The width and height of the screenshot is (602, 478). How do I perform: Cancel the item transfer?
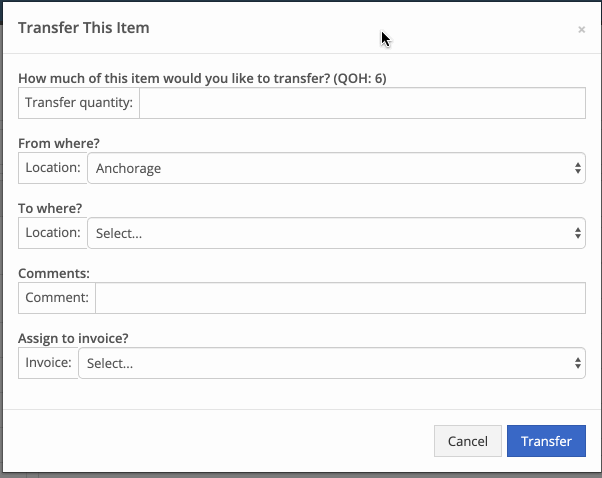(468, 441)
